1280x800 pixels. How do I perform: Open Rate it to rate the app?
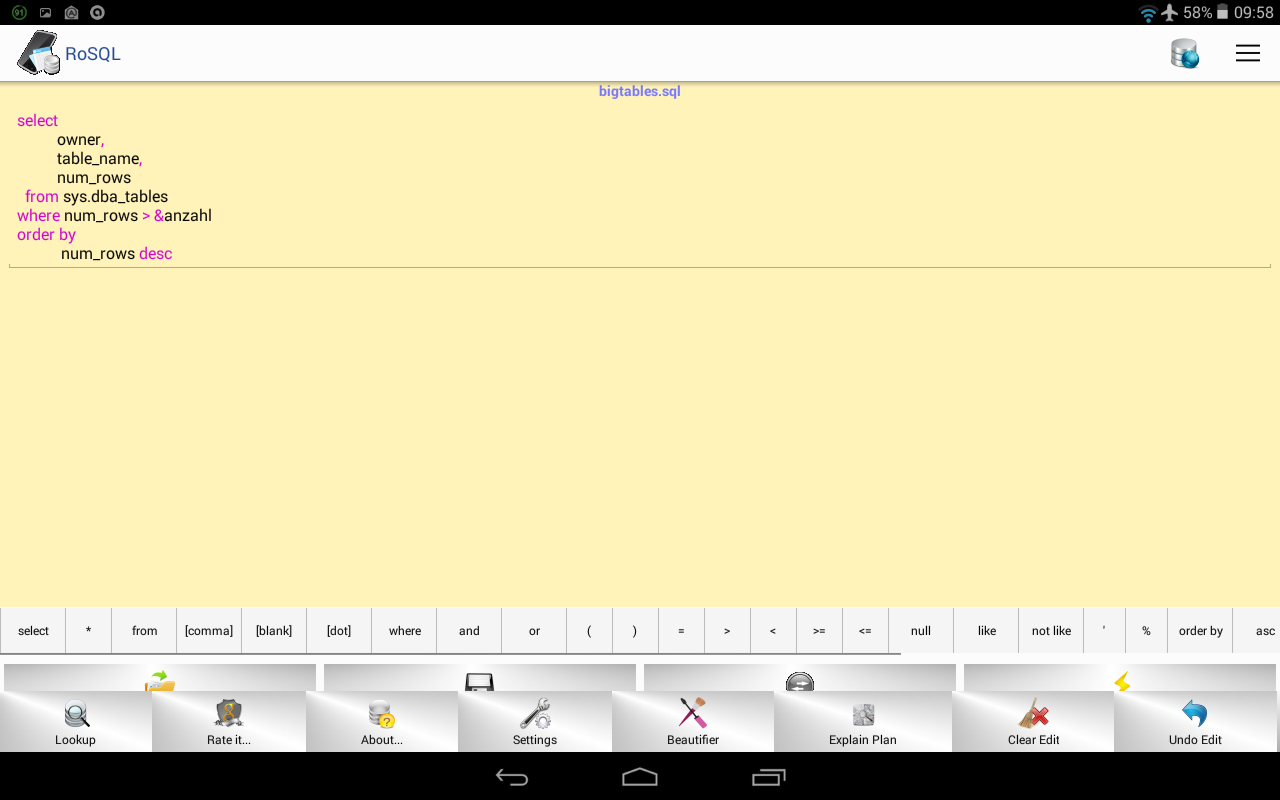pos(229,722)
